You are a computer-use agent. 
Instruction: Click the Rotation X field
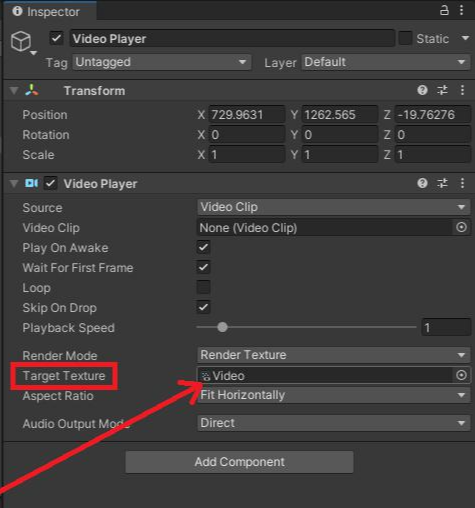pos(247,135)
